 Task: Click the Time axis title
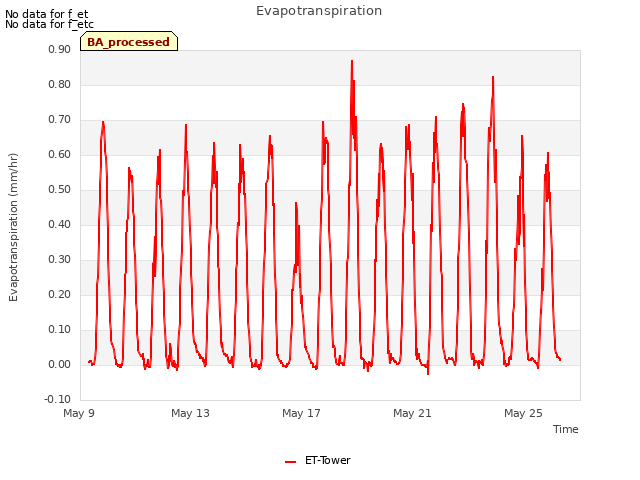pyautogui.click(x=566, y=429)
